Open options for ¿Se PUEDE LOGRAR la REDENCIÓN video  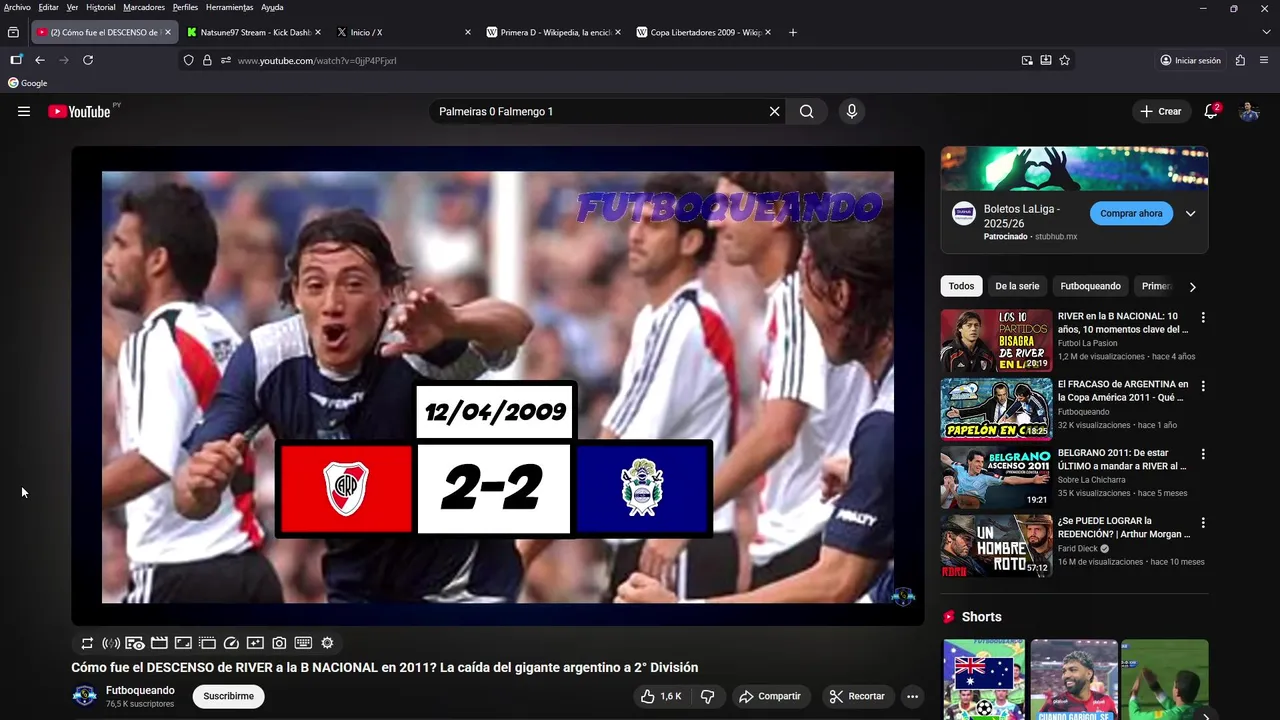[1203, 522]
